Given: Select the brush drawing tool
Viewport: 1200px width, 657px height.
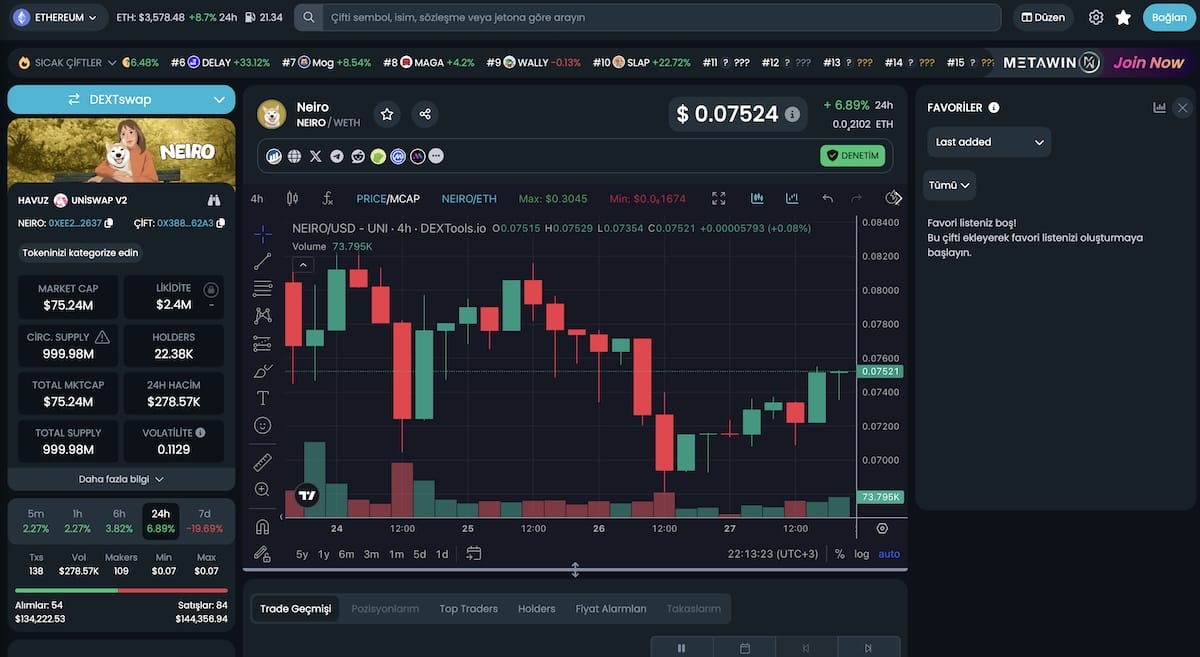Looking at the screenshot, I should click(262, 371).
